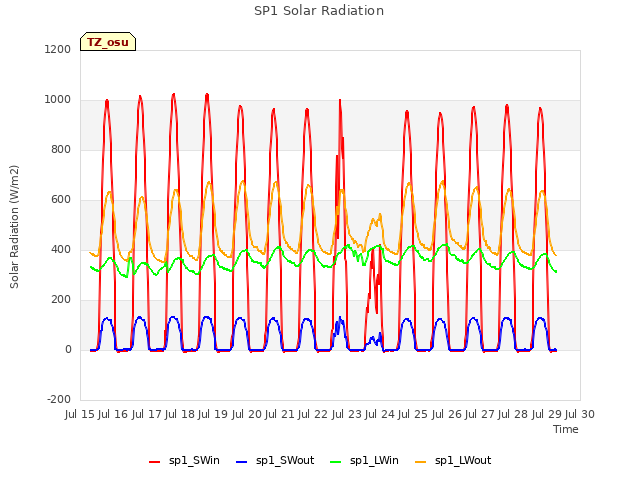Click the red sp1_SWin legend swatch

pos(154,462)
